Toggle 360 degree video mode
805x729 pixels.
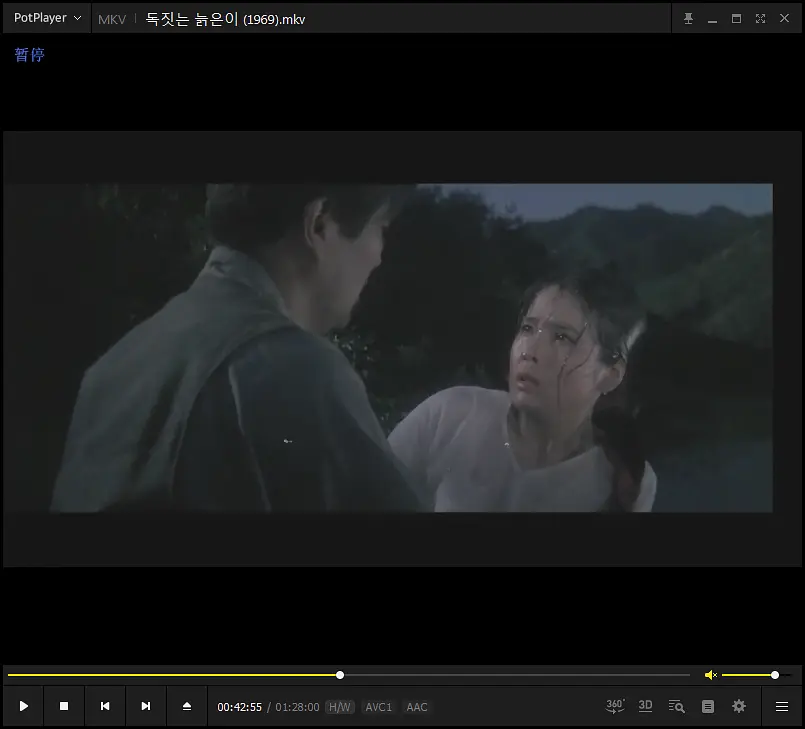(615, 706)
